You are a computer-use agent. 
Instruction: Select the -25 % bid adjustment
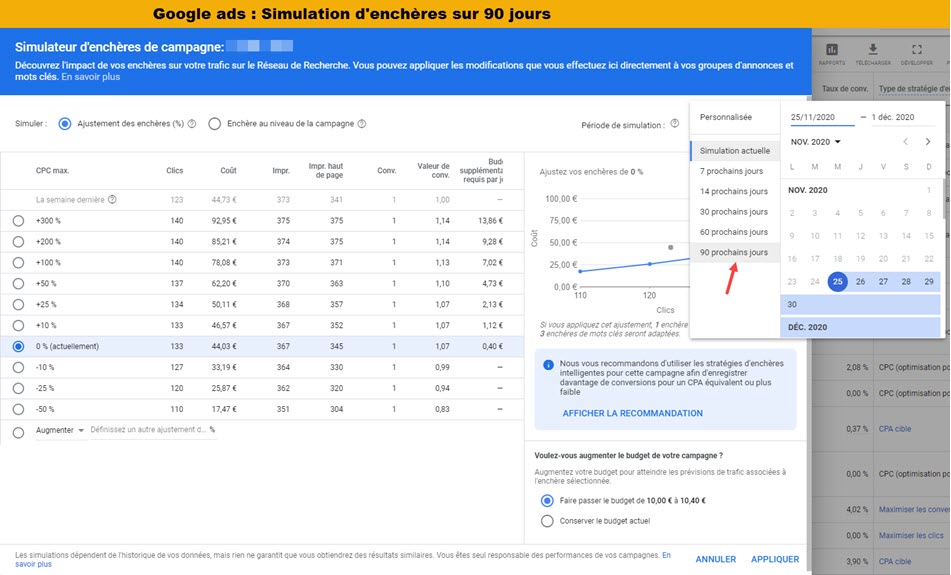[x=18, y=388]
